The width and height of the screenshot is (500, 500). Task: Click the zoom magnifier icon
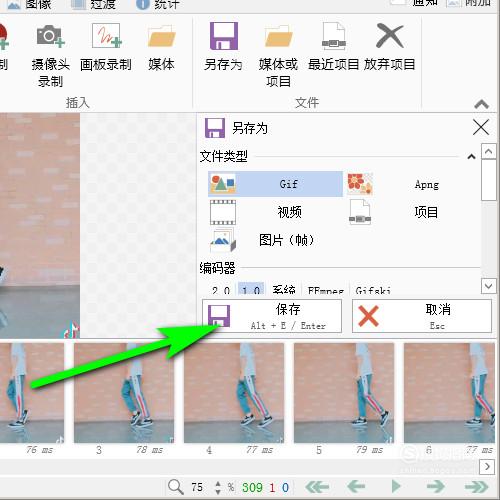coord(176,487)
